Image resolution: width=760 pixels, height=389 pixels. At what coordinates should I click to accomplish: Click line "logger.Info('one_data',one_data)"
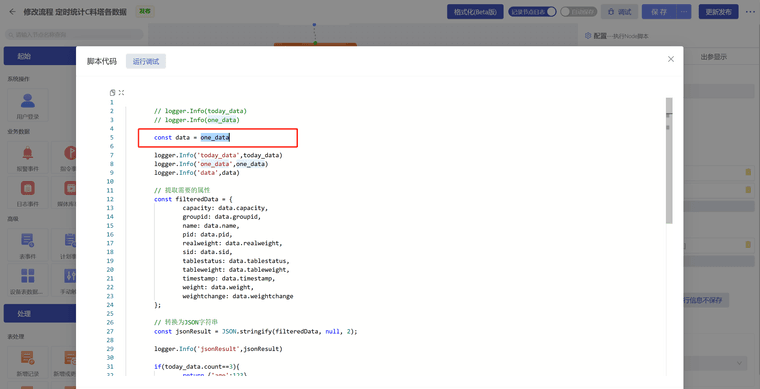tap(211, 164)
